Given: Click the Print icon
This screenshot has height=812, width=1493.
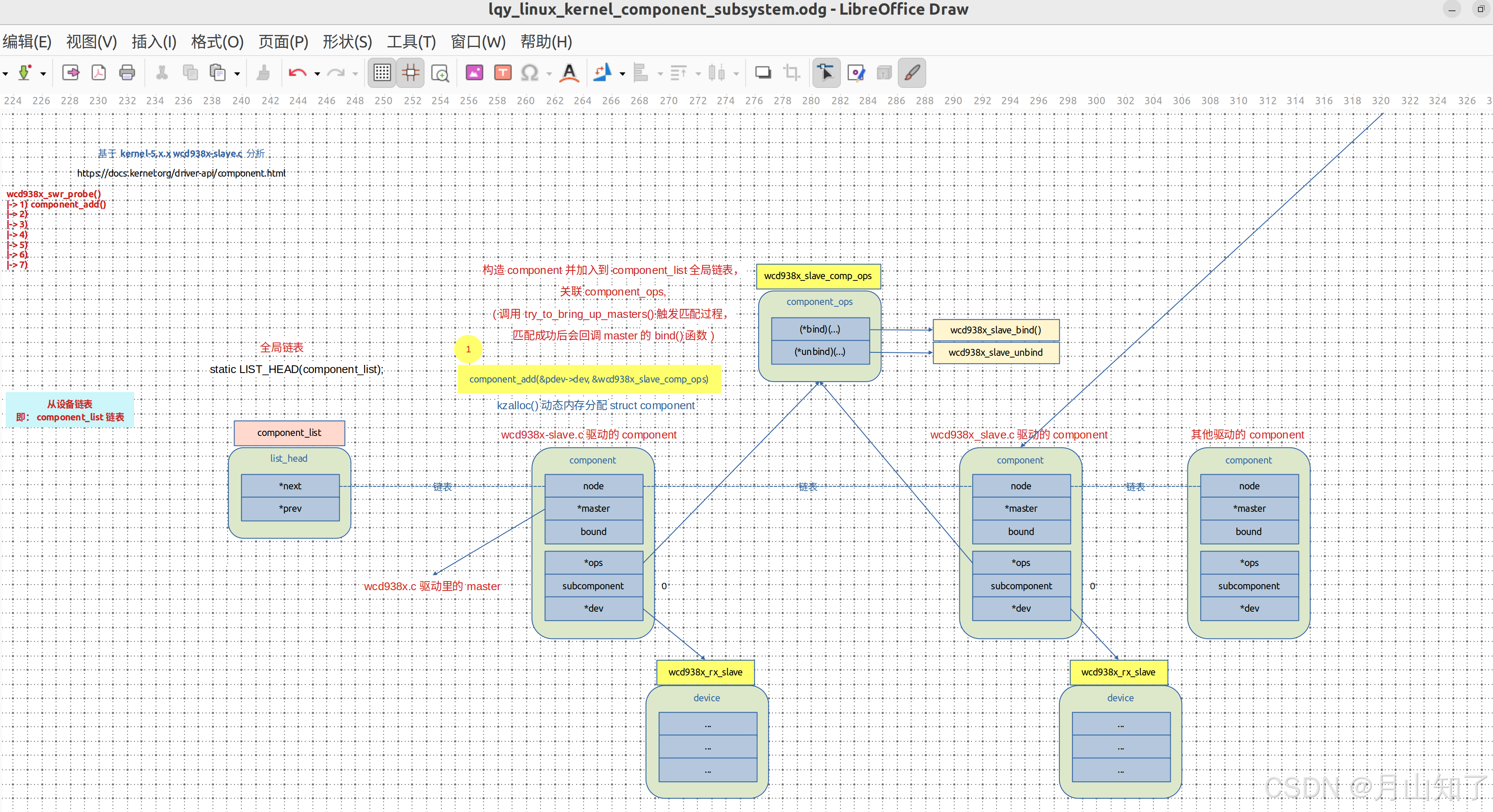Looking at the screenshot, I should point(127,73).
